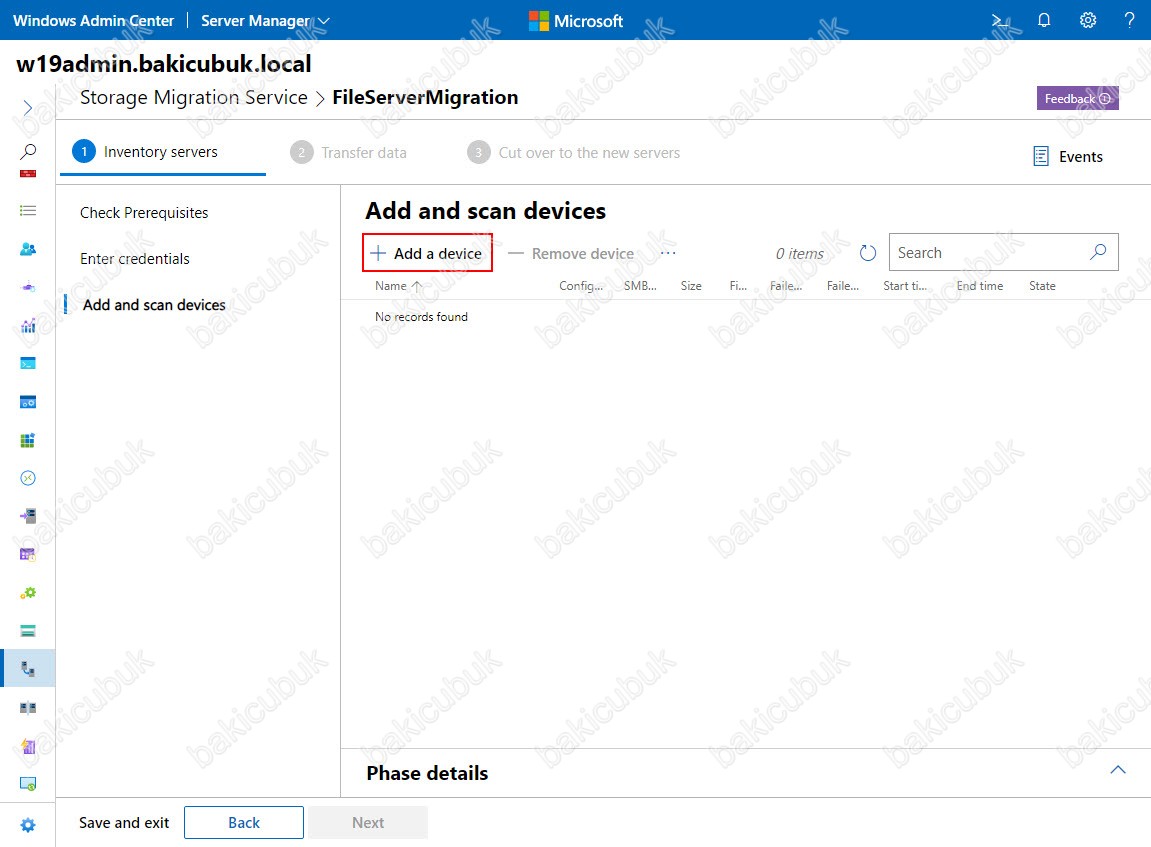Open the Roles and features tool
The width and height of the screenshot is (1151, 847).
(28, 516)
